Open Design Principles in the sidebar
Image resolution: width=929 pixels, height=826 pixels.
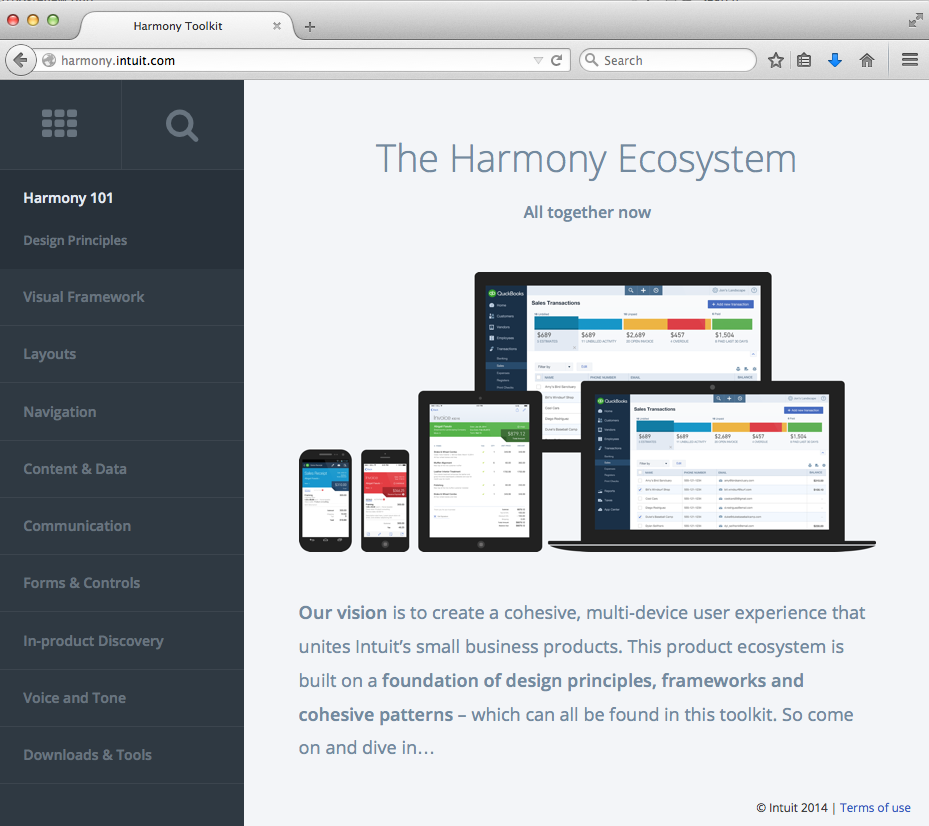75,241
